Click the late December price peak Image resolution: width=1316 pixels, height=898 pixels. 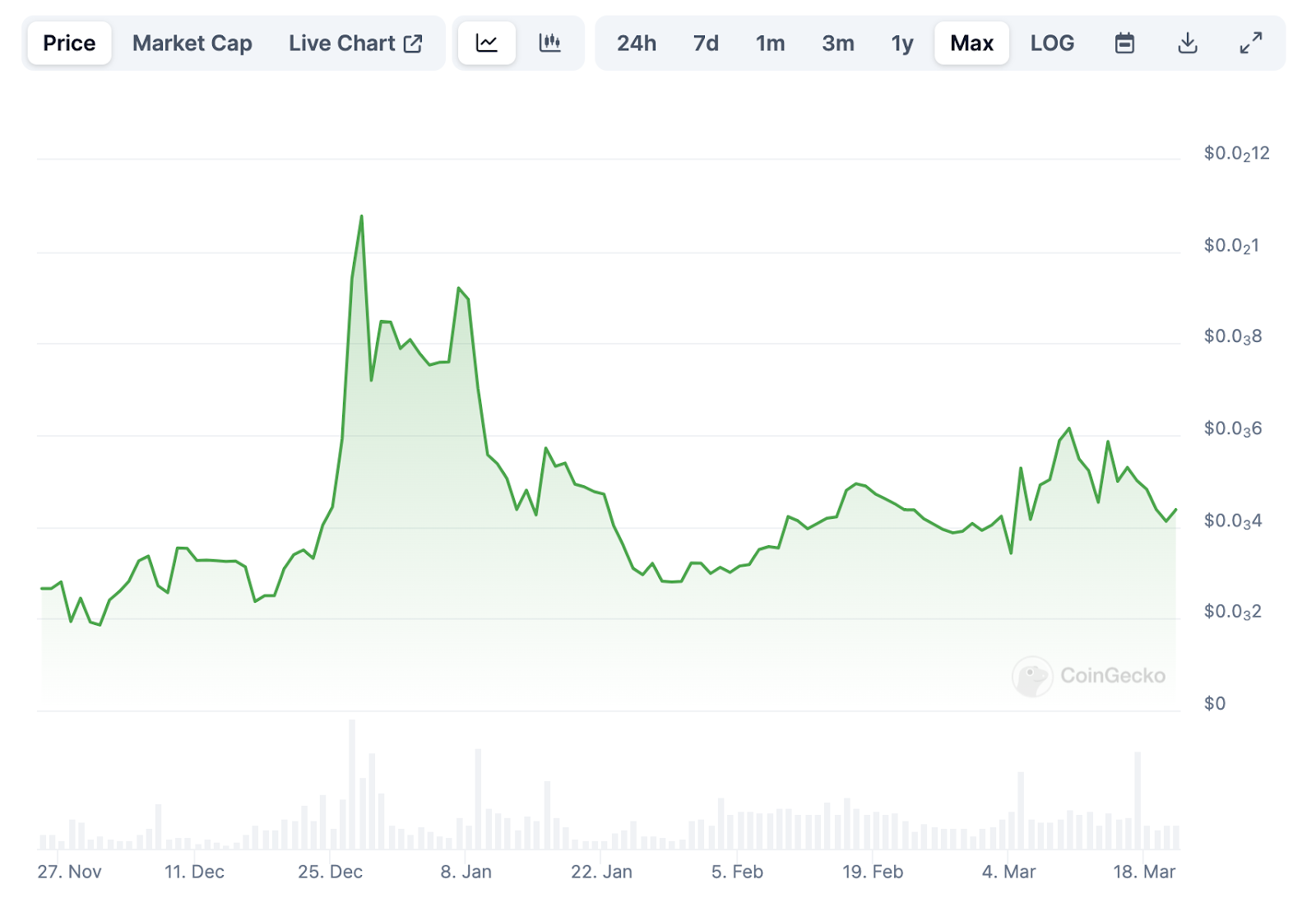tap(361, 217)
